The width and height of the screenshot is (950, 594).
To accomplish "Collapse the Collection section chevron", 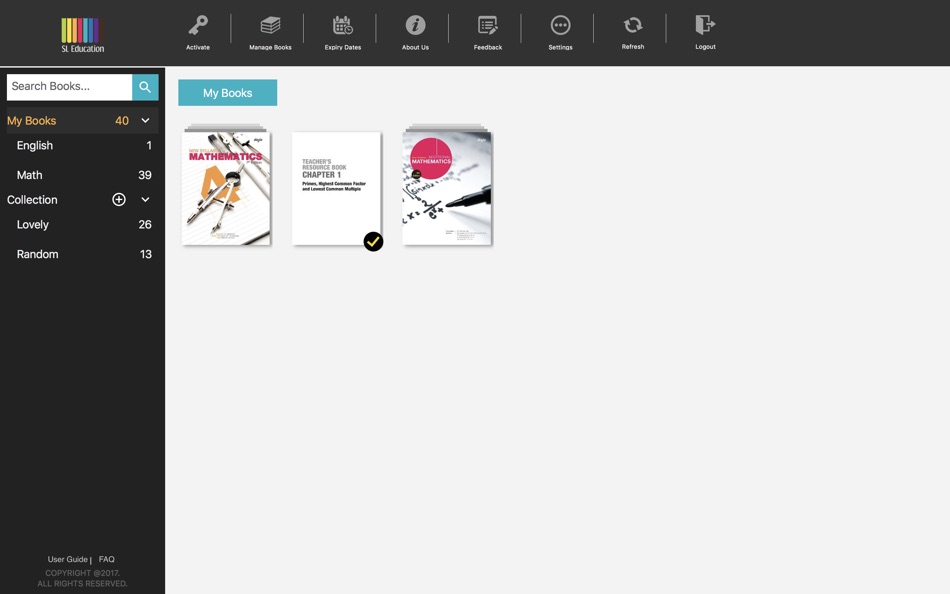I will [145, 199].
